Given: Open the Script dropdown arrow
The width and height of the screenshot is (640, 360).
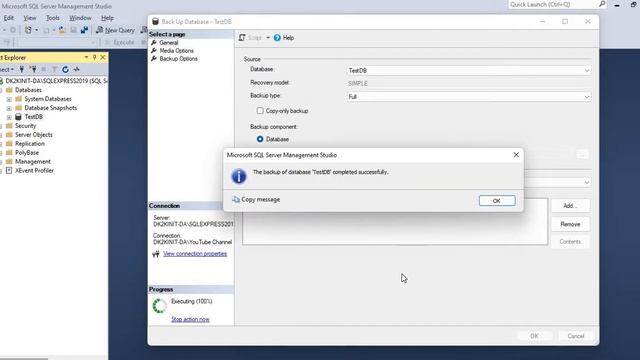Looking at the screenshot, I should (268, 38).
